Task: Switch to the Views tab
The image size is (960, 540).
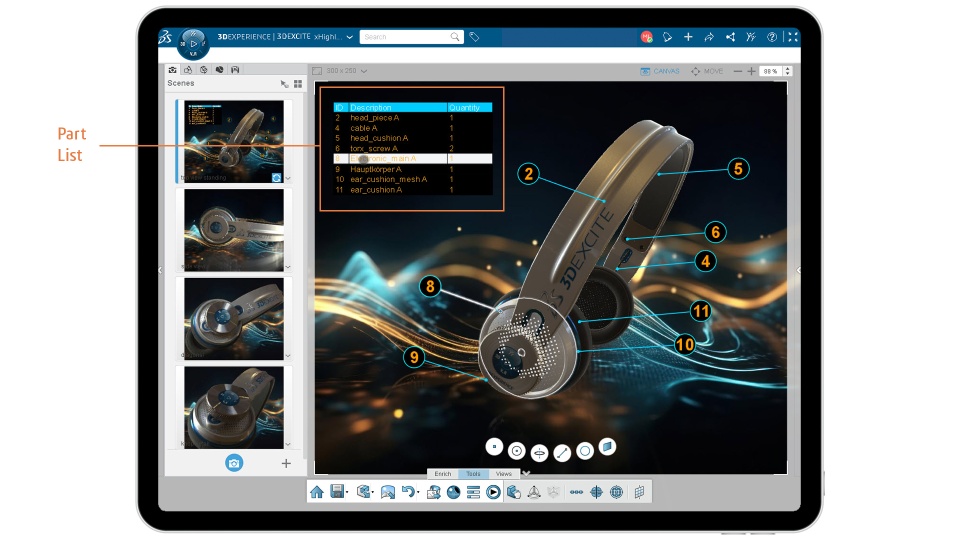Action: pyautogui.click(x=503, y=474)
